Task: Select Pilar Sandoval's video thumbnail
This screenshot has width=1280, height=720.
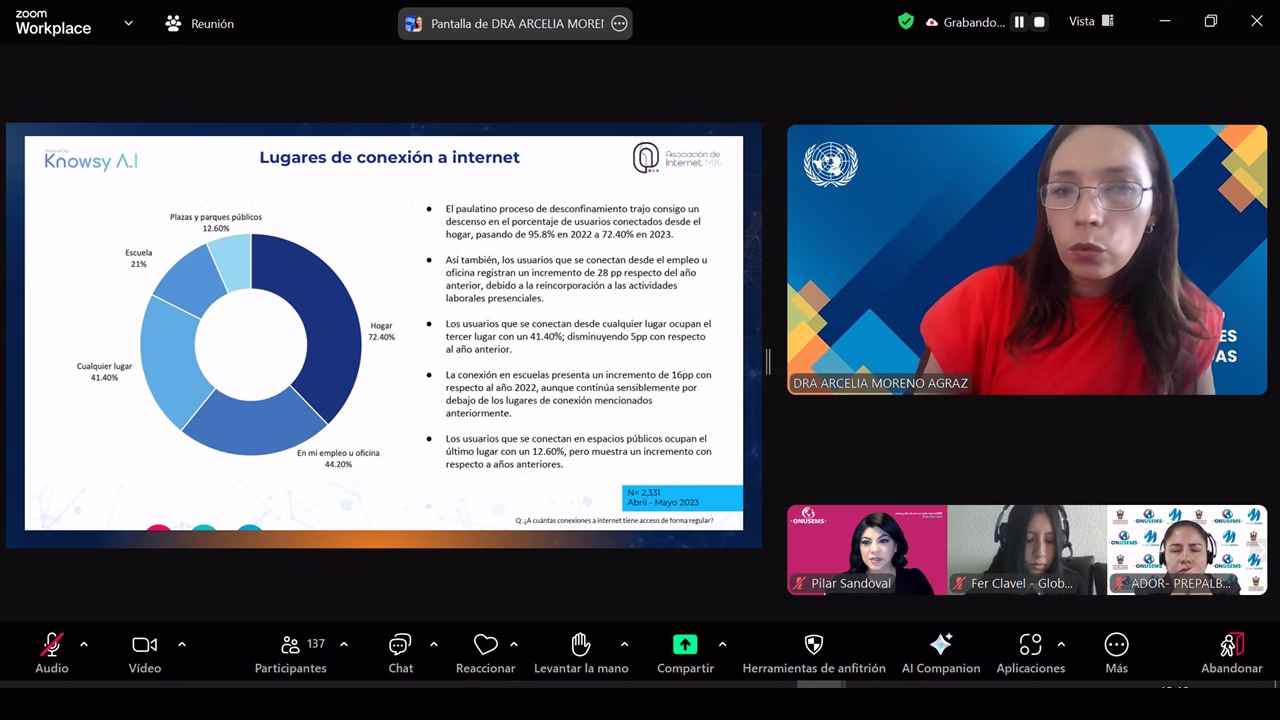Action: [866, 550]
